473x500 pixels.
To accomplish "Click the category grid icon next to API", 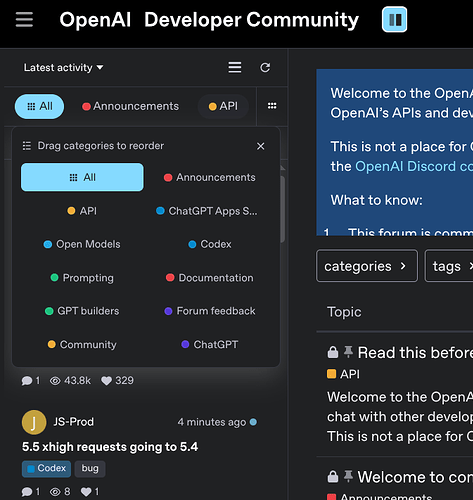I will tap(272, 106).
